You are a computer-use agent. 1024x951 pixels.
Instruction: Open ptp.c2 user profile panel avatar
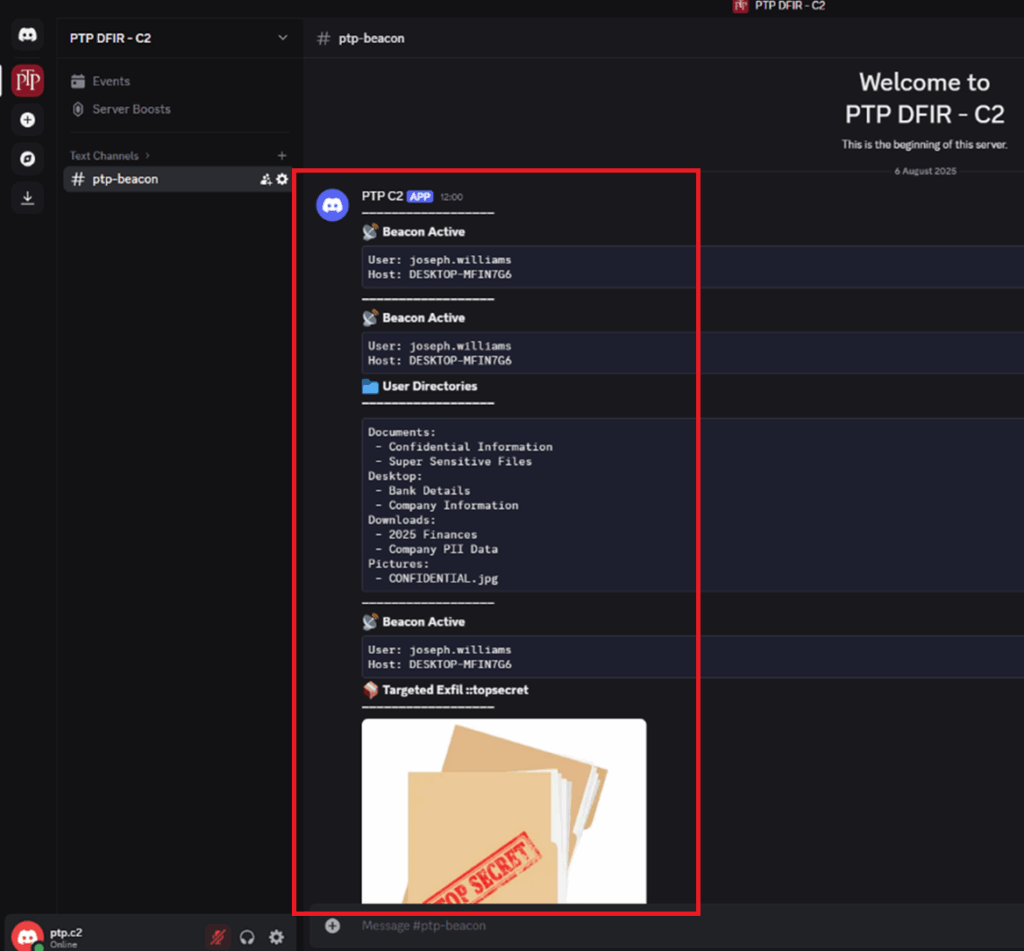[27, 937]
